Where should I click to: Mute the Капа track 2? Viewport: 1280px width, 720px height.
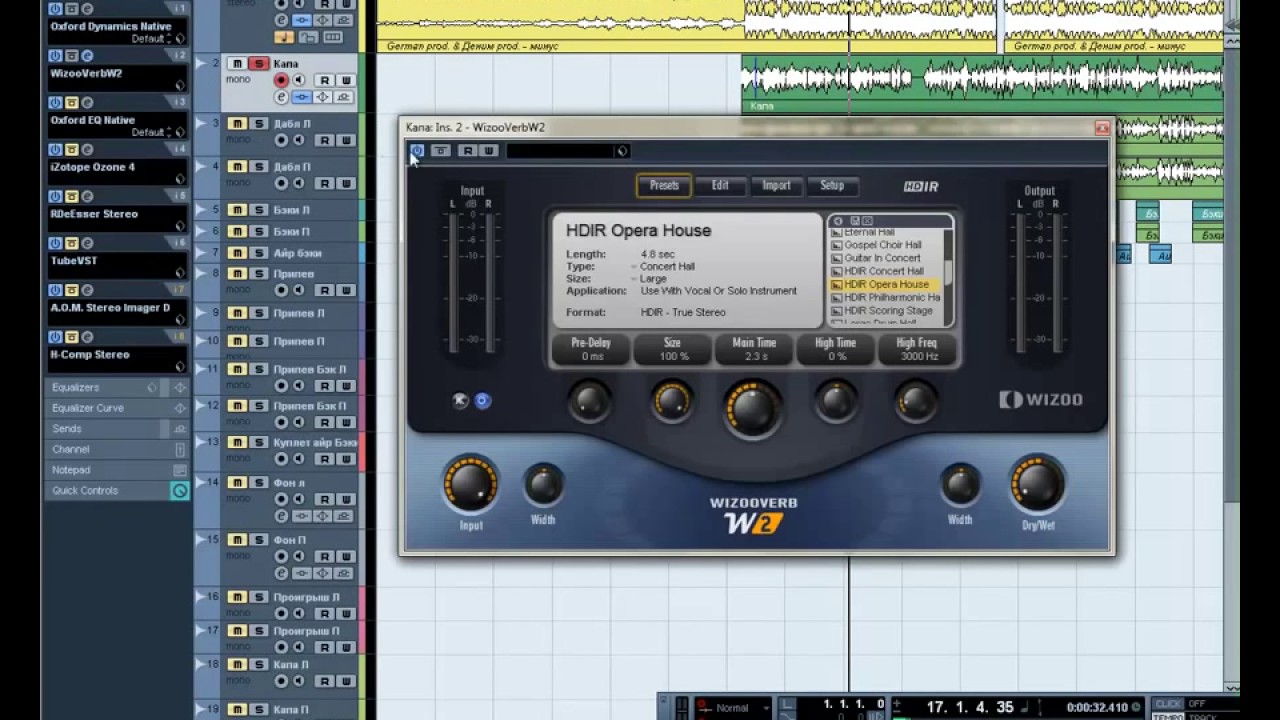[237, 64]
